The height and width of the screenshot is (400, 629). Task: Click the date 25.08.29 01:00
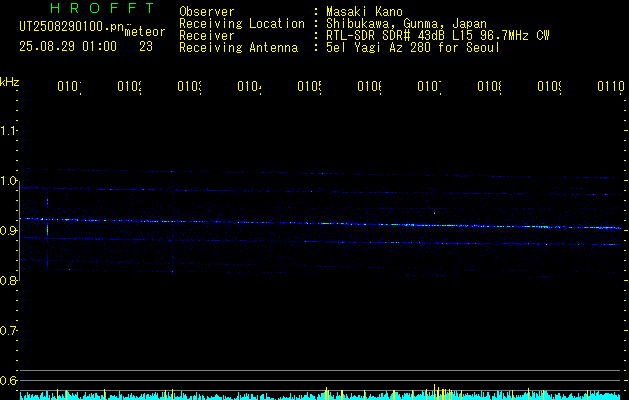coord(68,47)
